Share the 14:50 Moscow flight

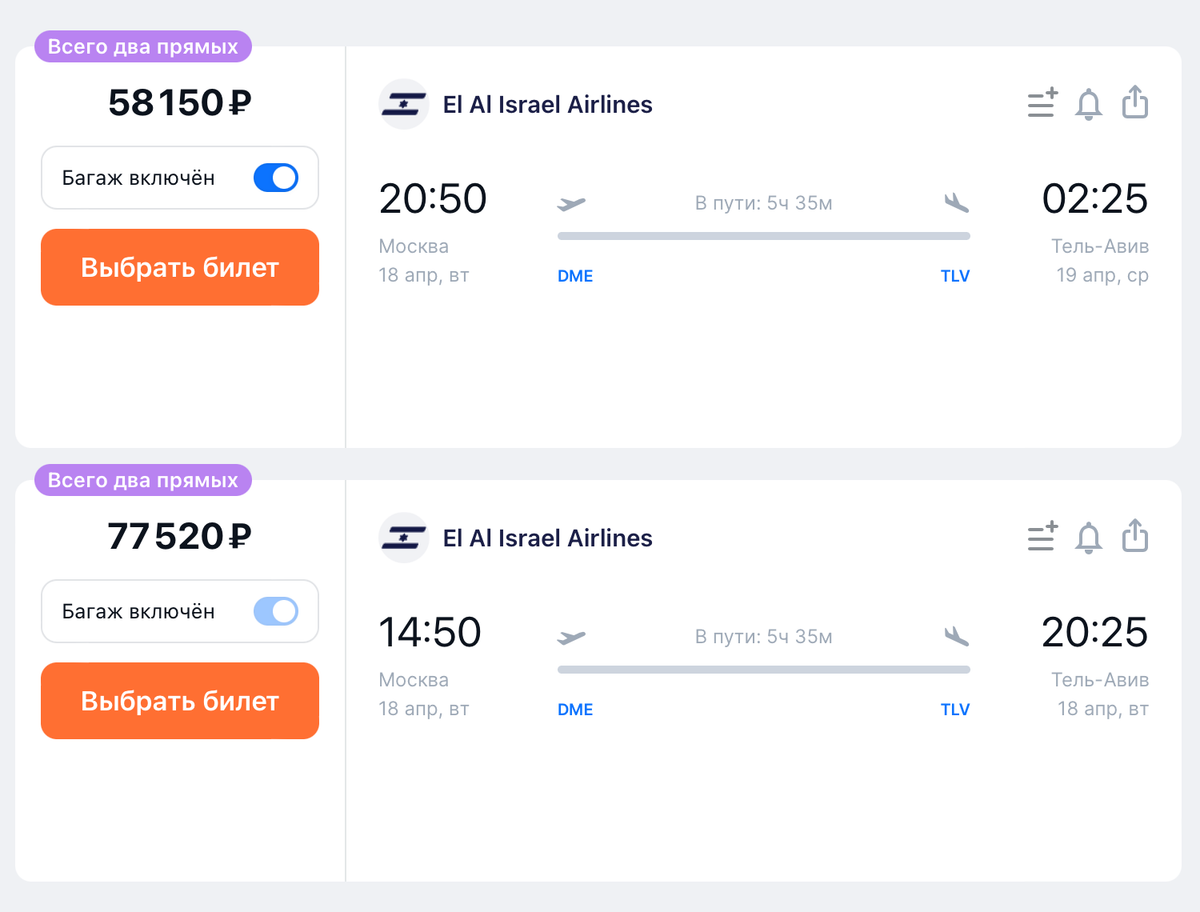click(x=1135, y=536)
